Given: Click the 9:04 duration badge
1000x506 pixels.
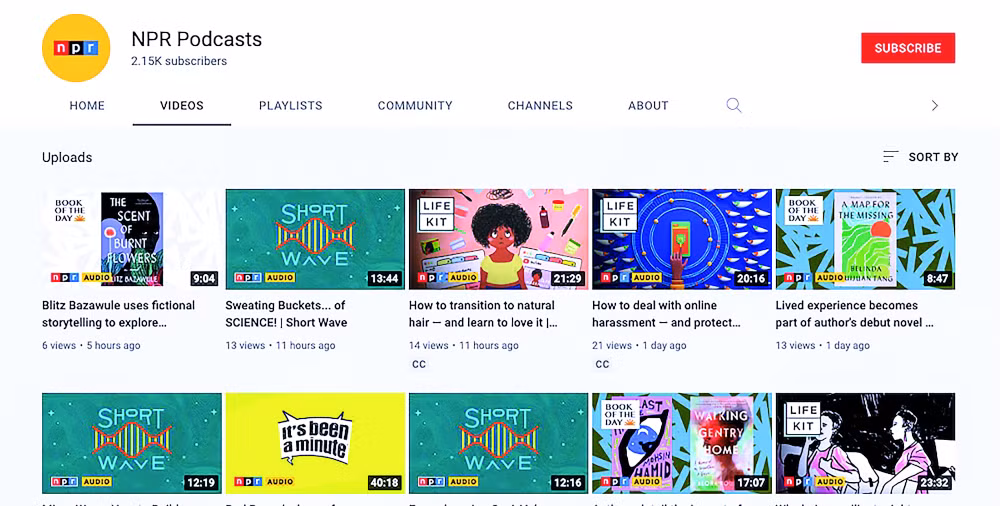Looking at the screenshot, I should point(204,278).
